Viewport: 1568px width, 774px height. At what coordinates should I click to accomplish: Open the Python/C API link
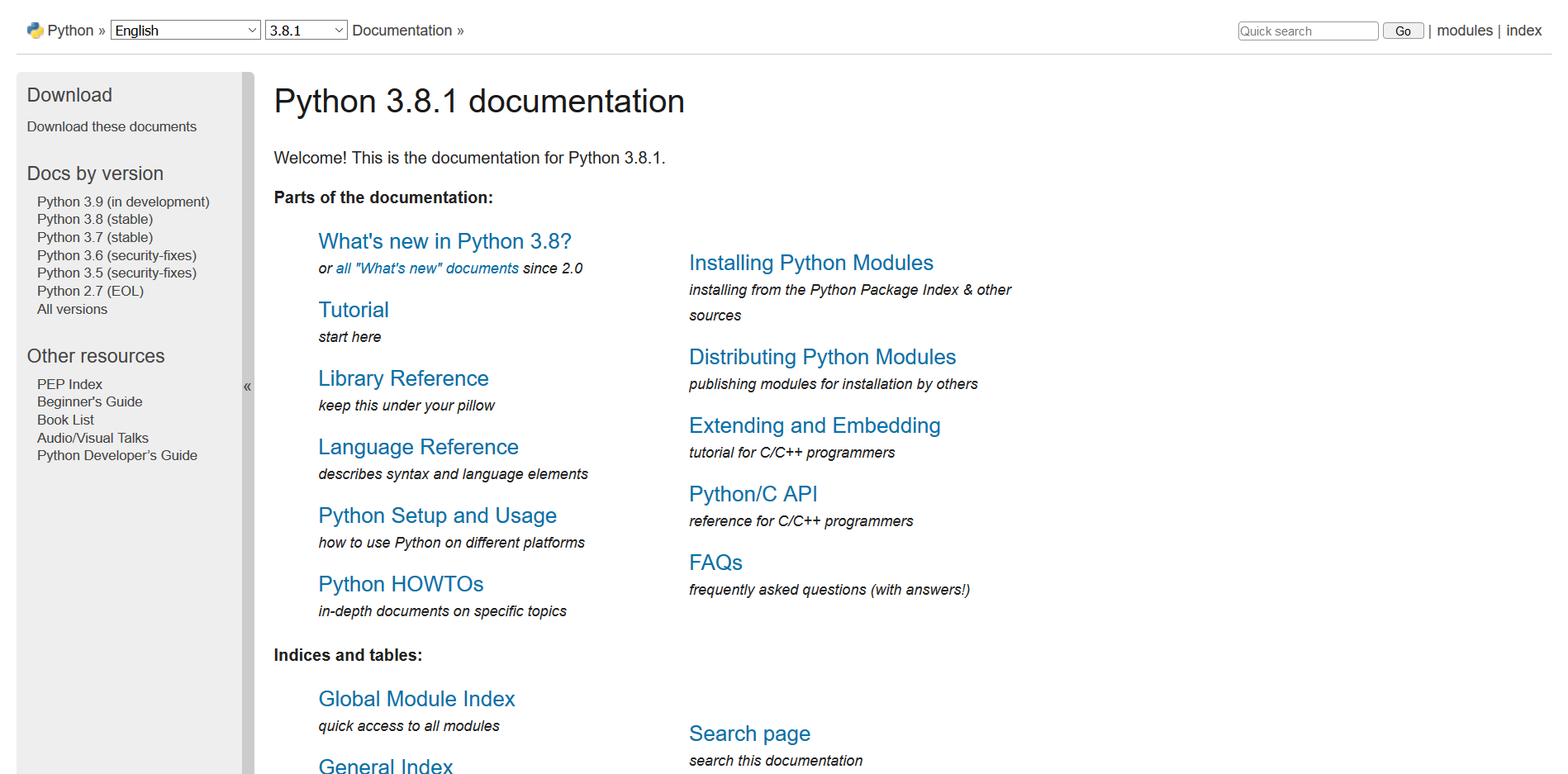753,494
